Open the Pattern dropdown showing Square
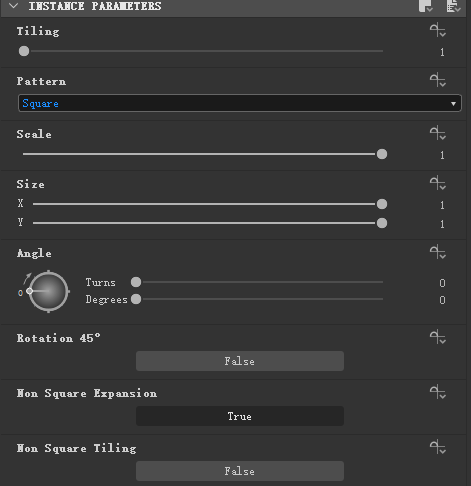 click(240, 103)
